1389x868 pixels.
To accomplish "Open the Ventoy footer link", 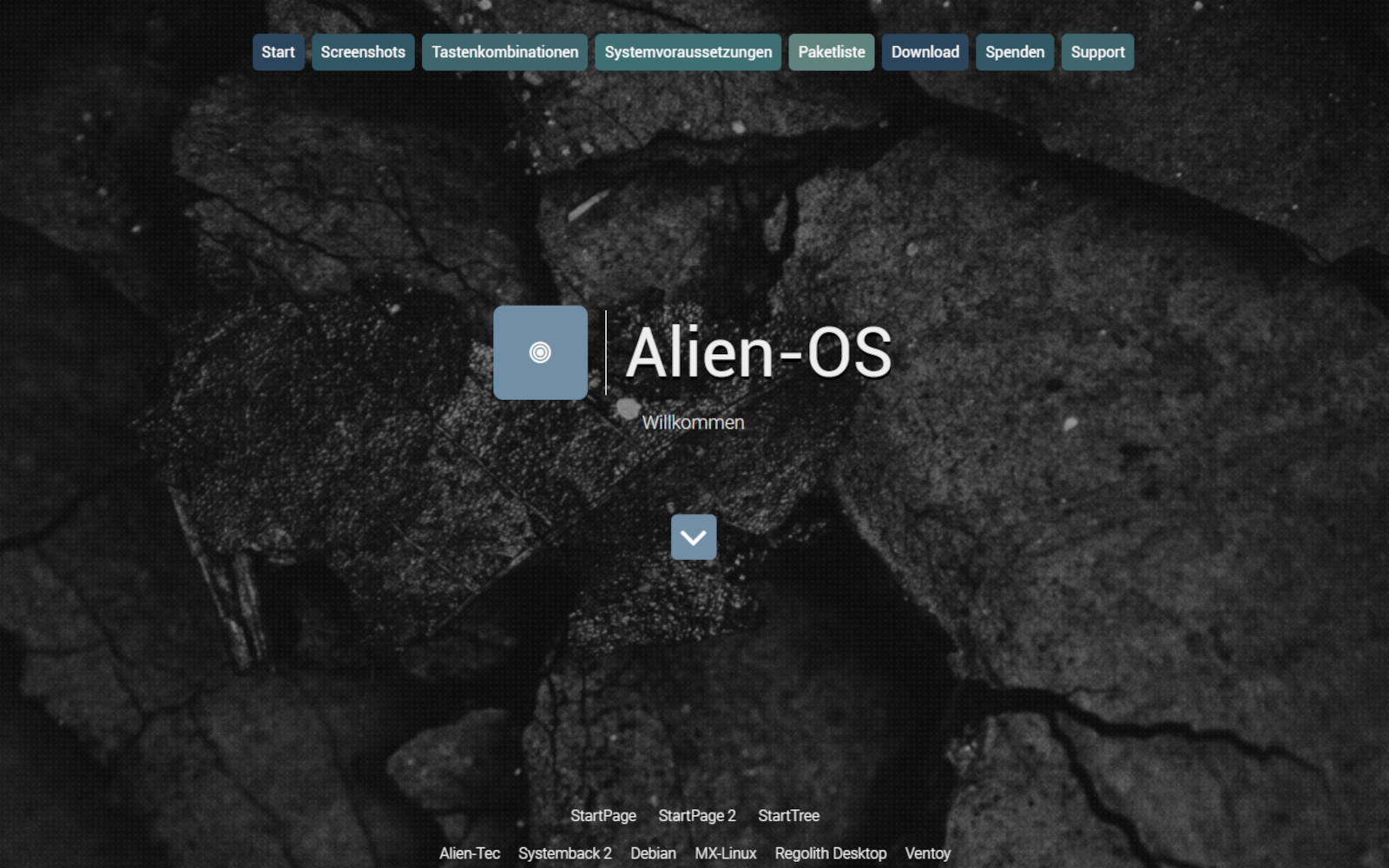I will pos(928,853).
